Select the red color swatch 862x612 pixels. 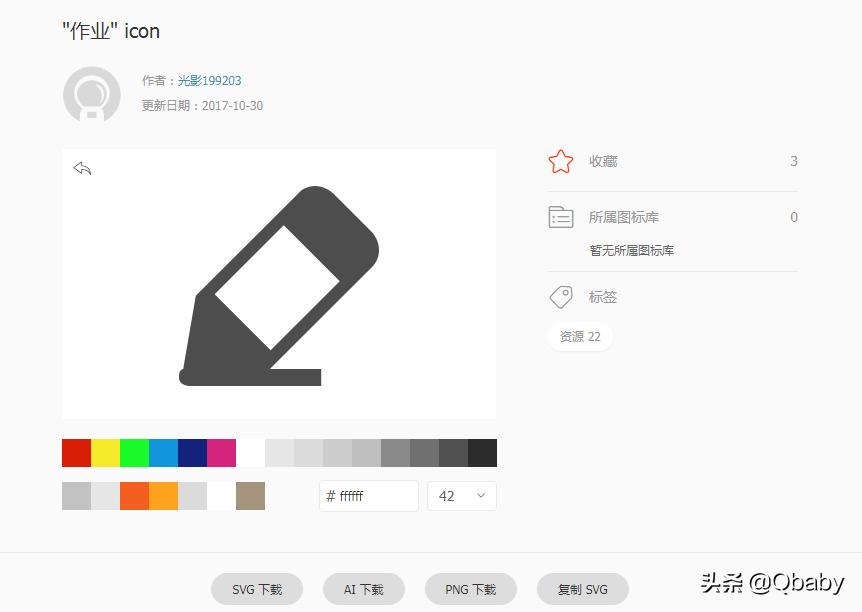[x=75, y=453]
